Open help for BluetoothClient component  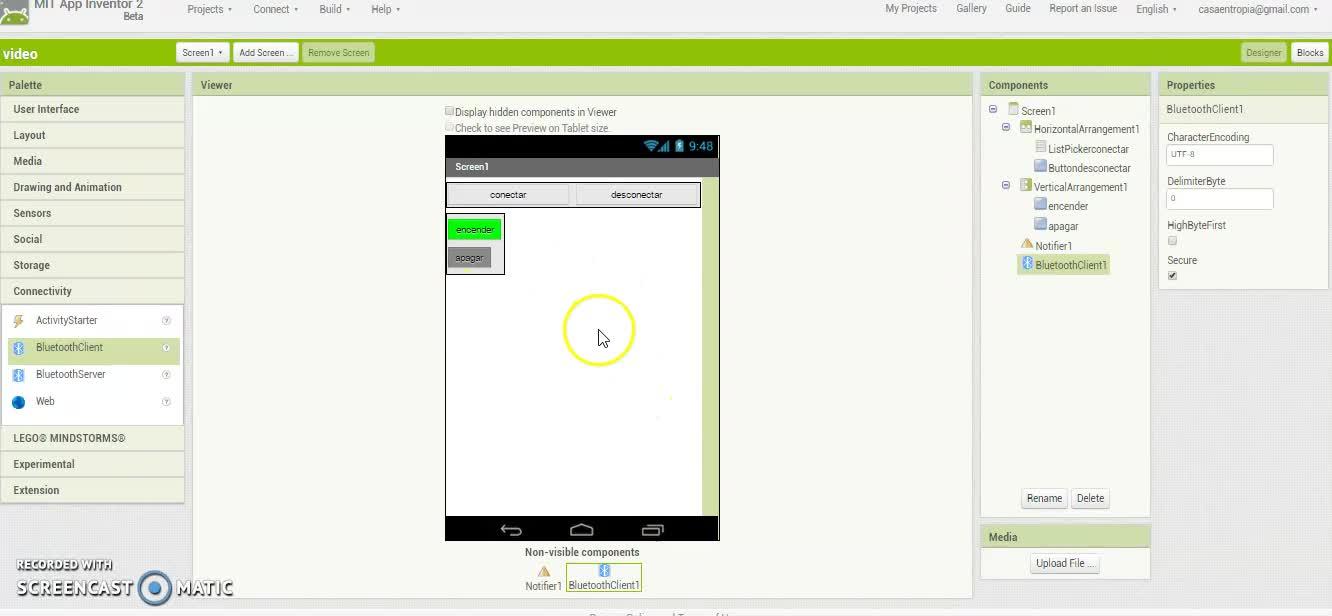(166, 348)
